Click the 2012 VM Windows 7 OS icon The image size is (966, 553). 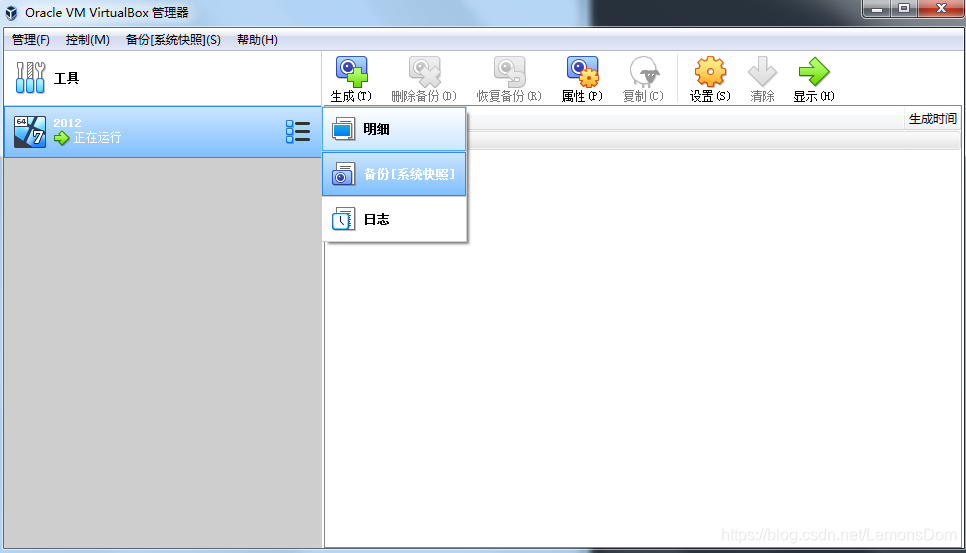pos(30,132)
